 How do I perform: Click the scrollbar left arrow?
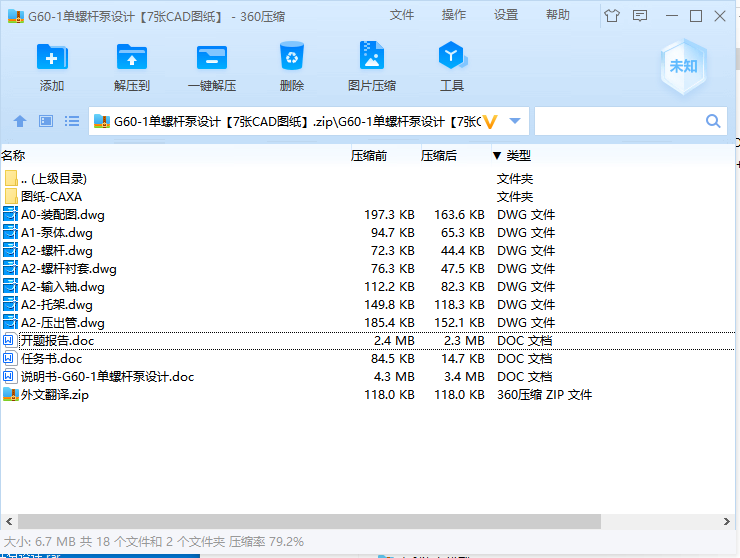tap(9, 521)
